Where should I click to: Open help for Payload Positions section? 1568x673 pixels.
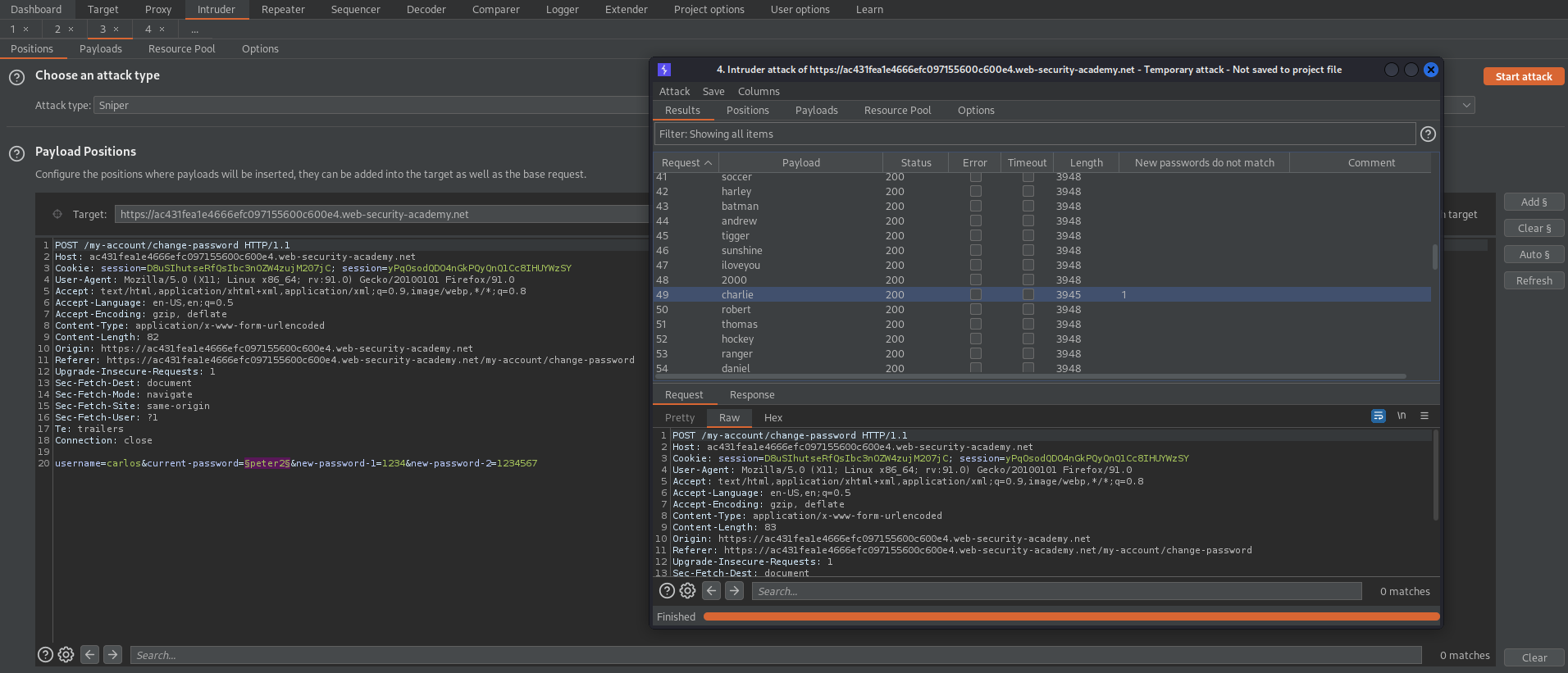pyautogui.click(x=16, y=153)
